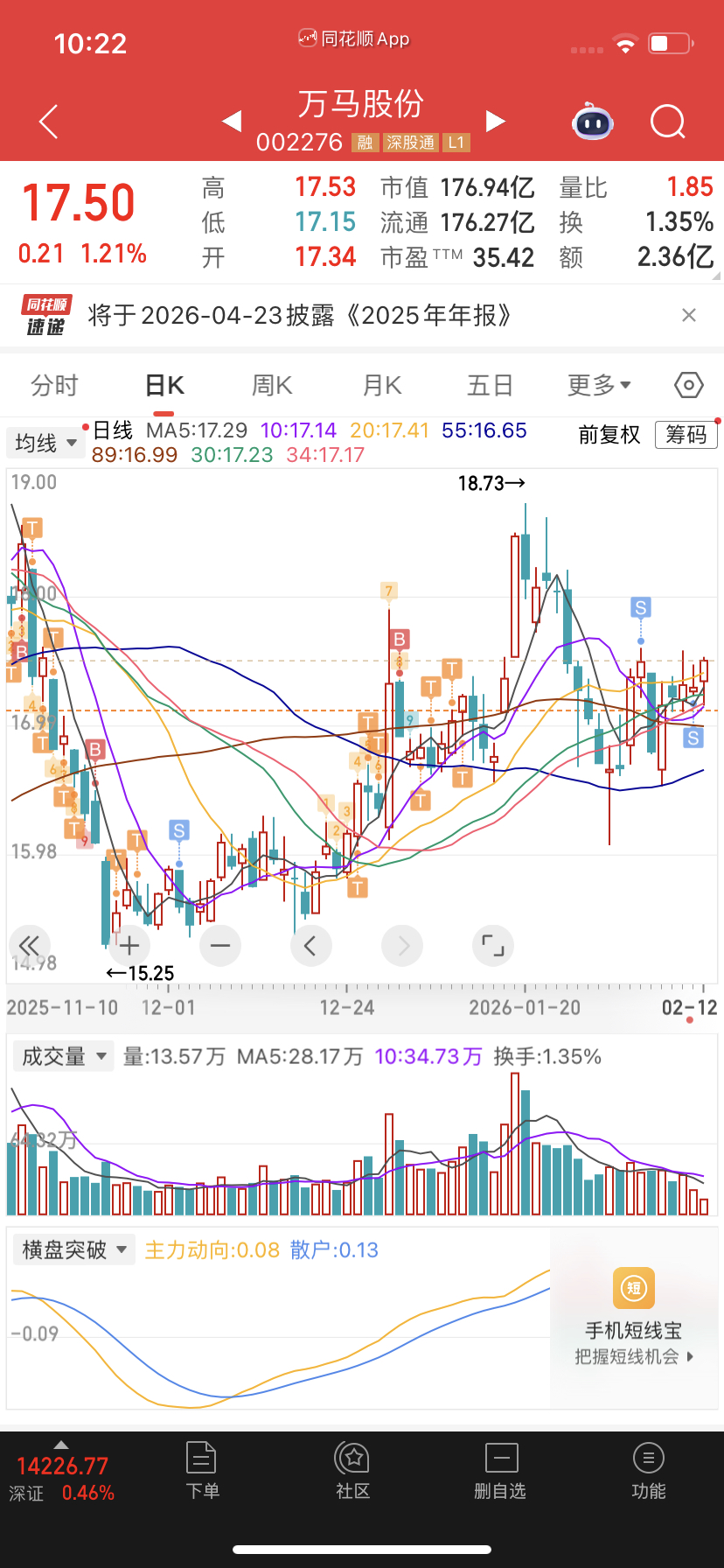Tap the 融 margin trading badge
Image resolution: width=724 pixels, height=1568 pixels.
365,143
